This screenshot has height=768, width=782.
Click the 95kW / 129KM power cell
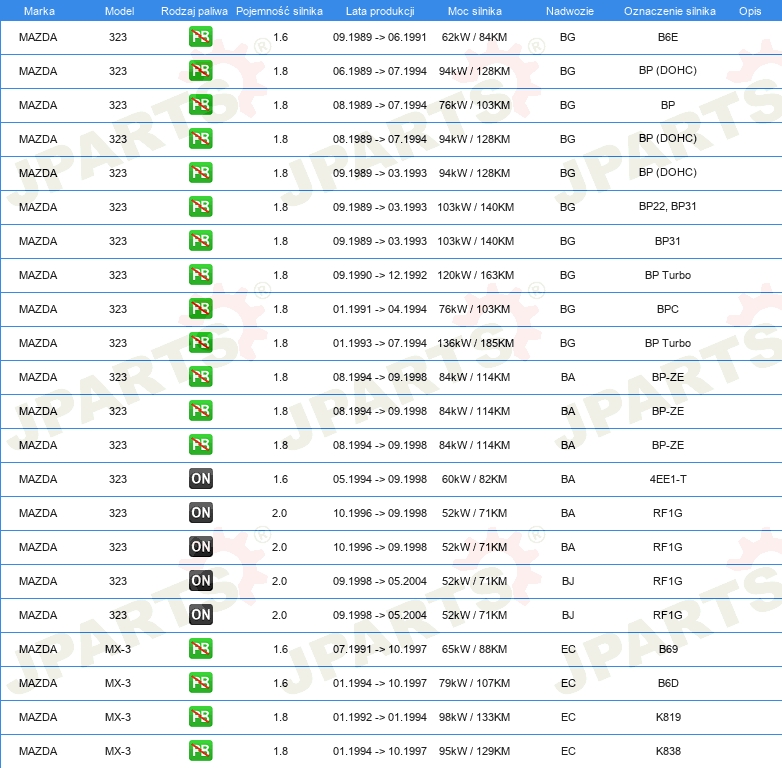pyautogui.click(x=474, y=751)
